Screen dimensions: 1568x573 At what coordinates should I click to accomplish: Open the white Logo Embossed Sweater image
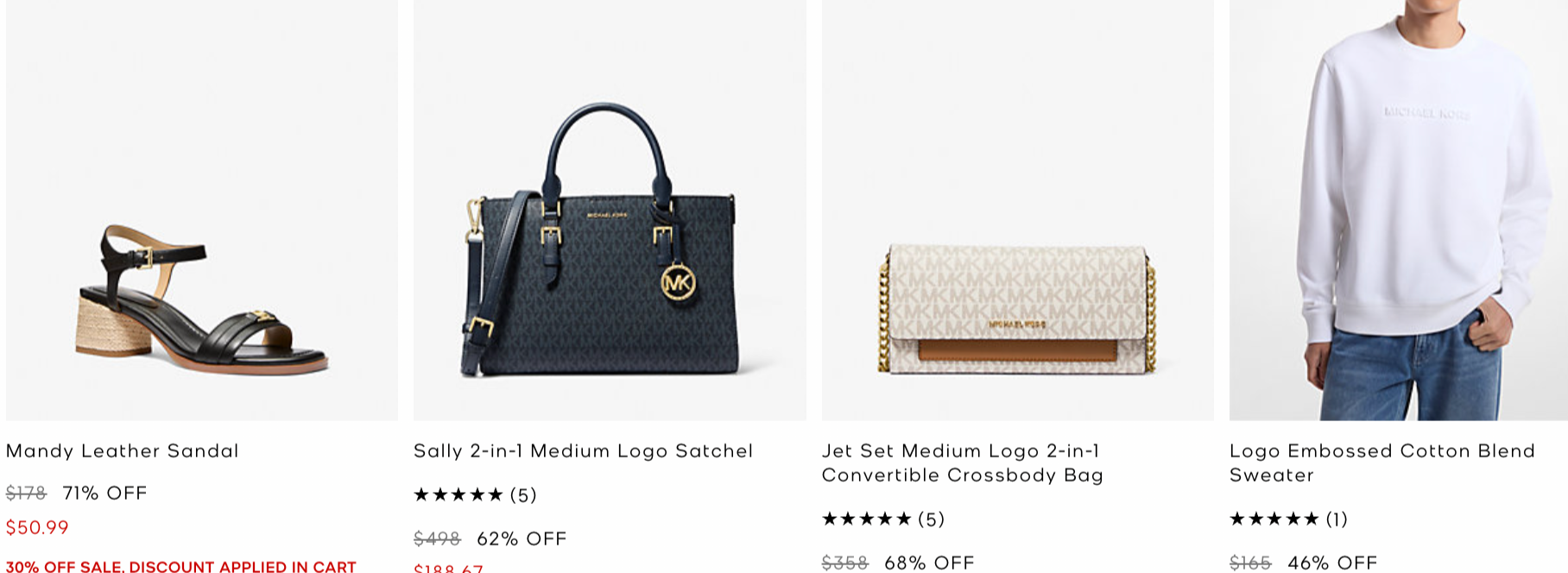(1399, 210)
